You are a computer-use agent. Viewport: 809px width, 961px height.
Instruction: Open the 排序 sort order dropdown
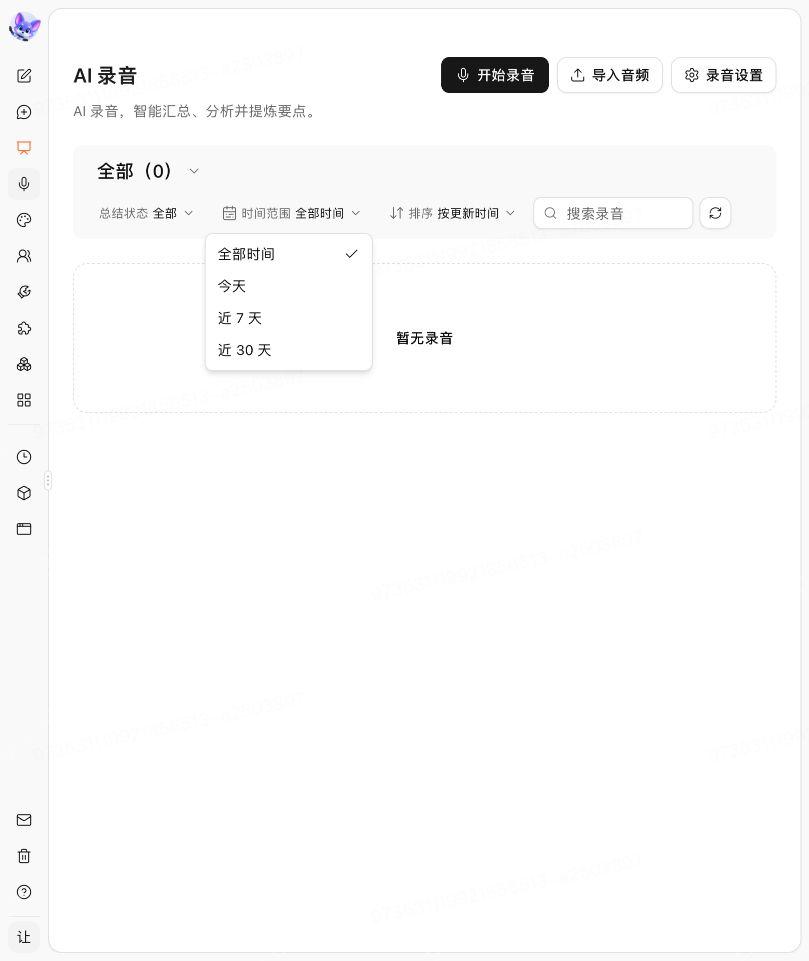[452, 213]
